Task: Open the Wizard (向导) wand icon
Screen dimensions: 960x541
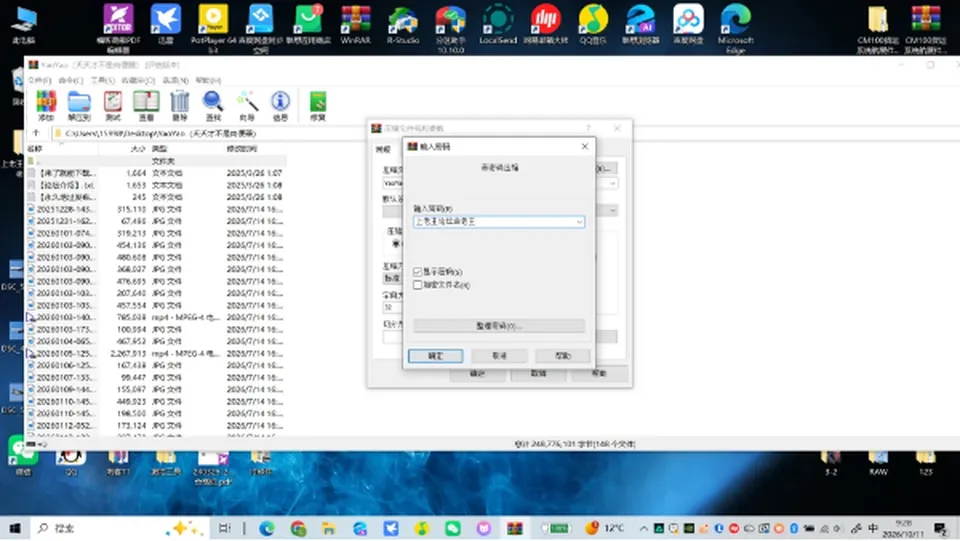Action: click(x=247, y=106)
